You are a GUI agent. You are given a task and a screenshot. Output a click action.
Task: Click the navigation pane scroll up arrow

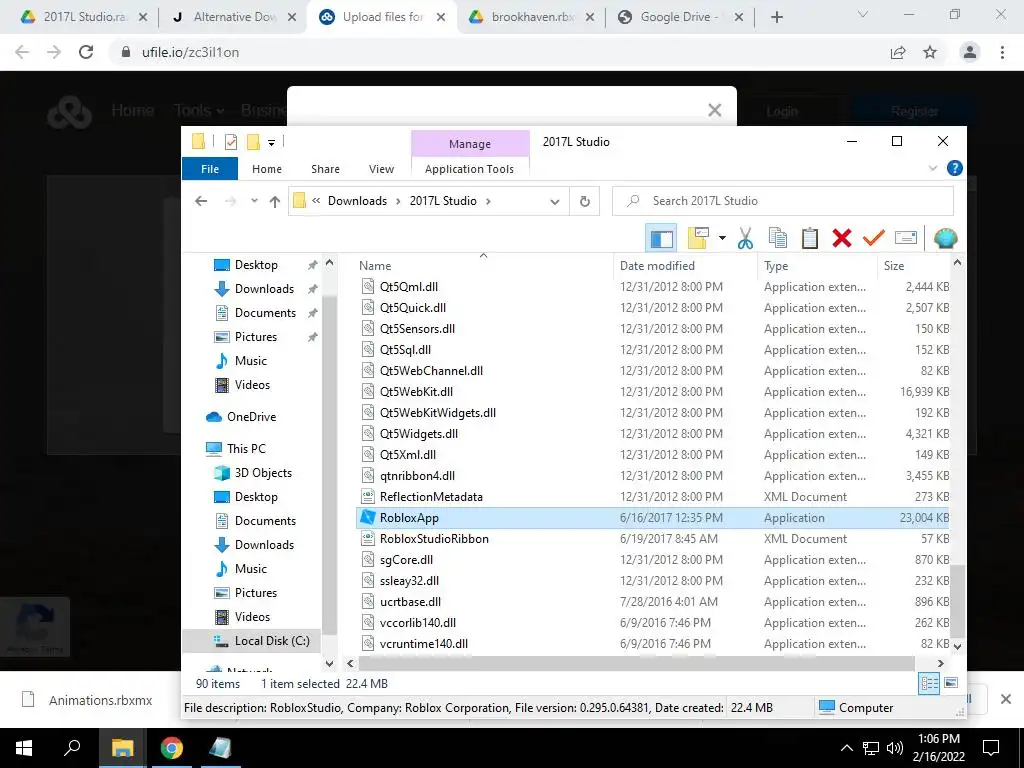click(329, 263)
